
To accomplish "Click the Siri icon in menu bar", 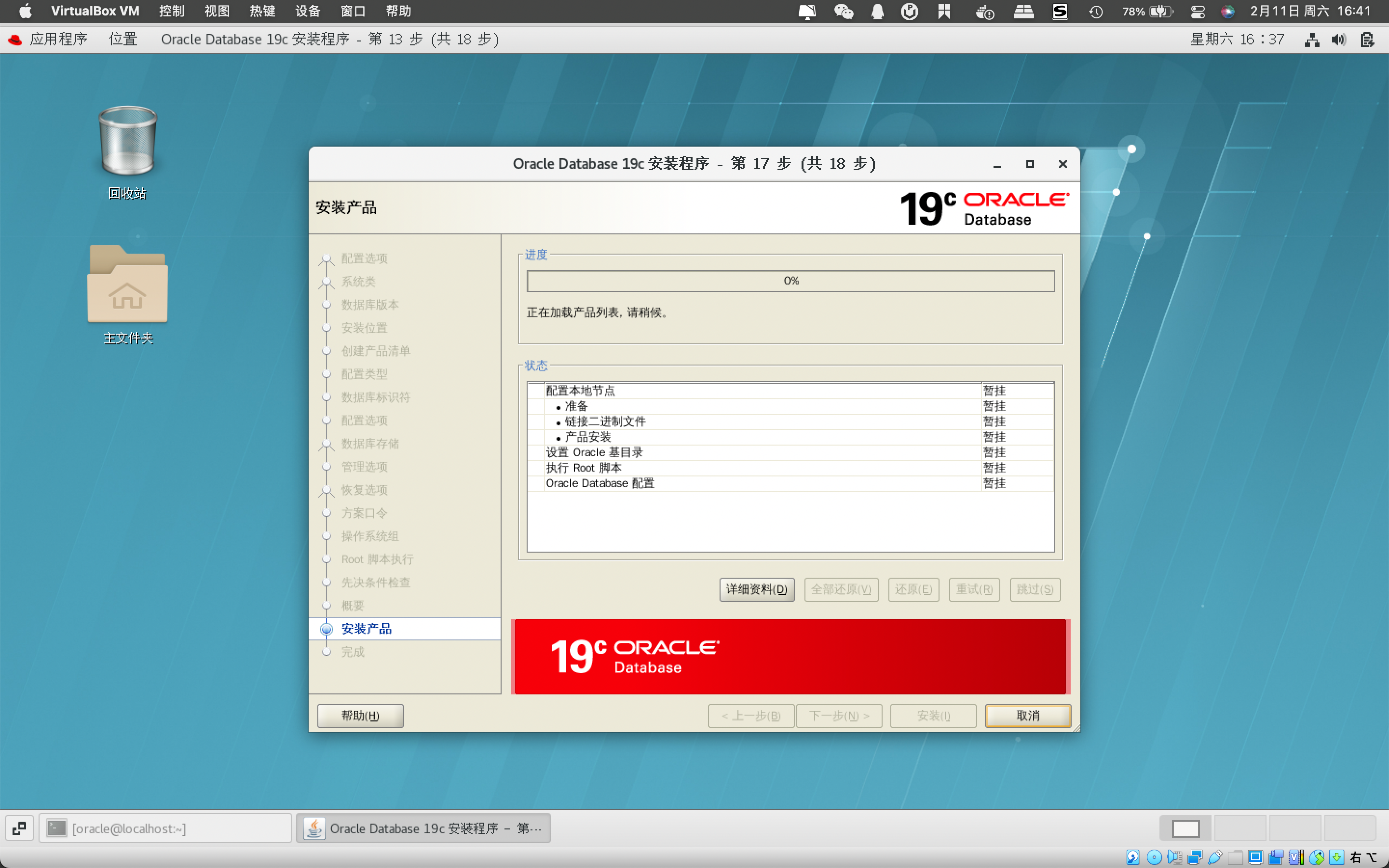I will click(x=1228, y=12).
